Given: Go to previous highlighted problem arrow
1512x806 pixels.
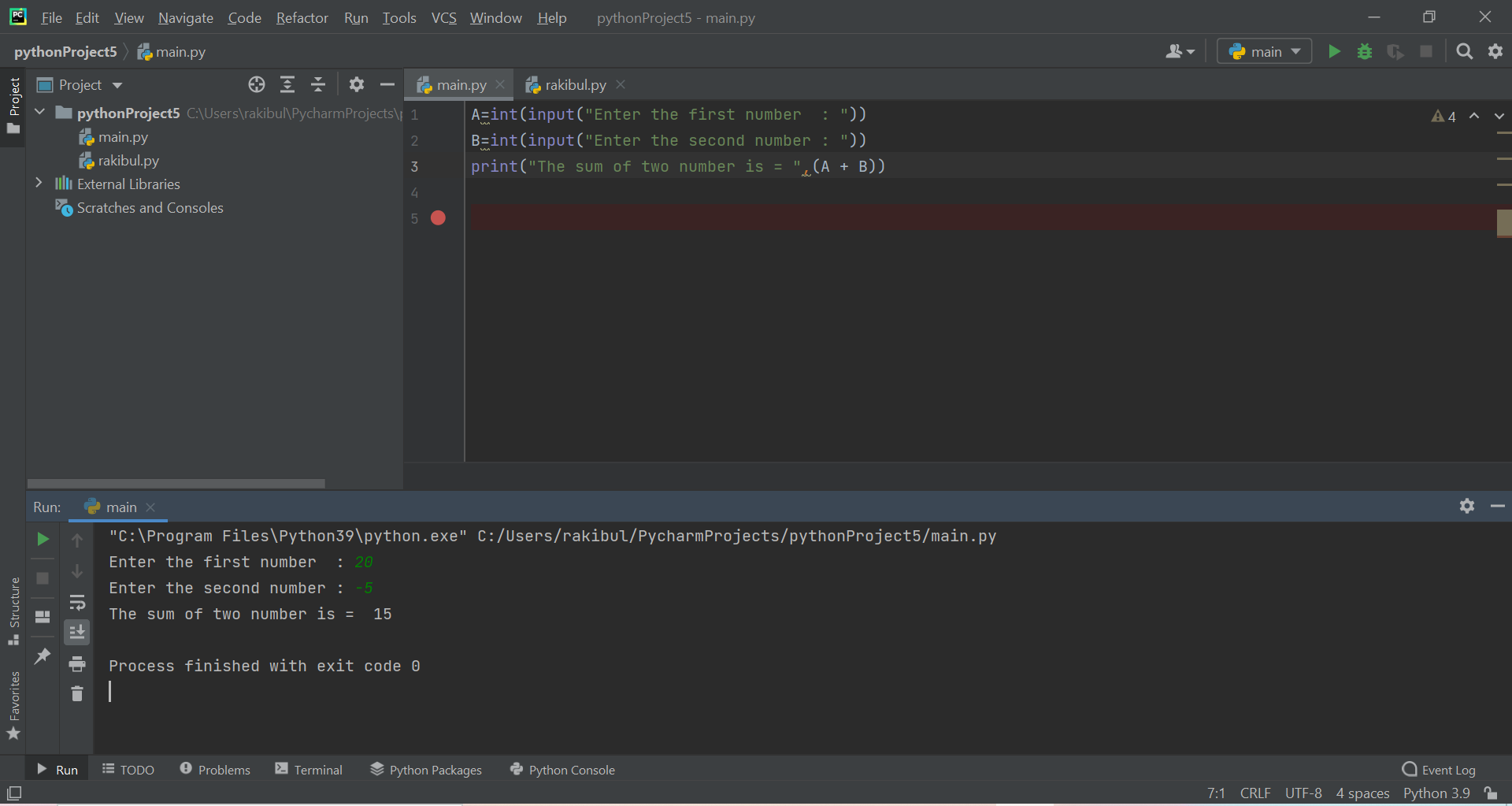Looking at the screenshot, I should coord(1474,116).
